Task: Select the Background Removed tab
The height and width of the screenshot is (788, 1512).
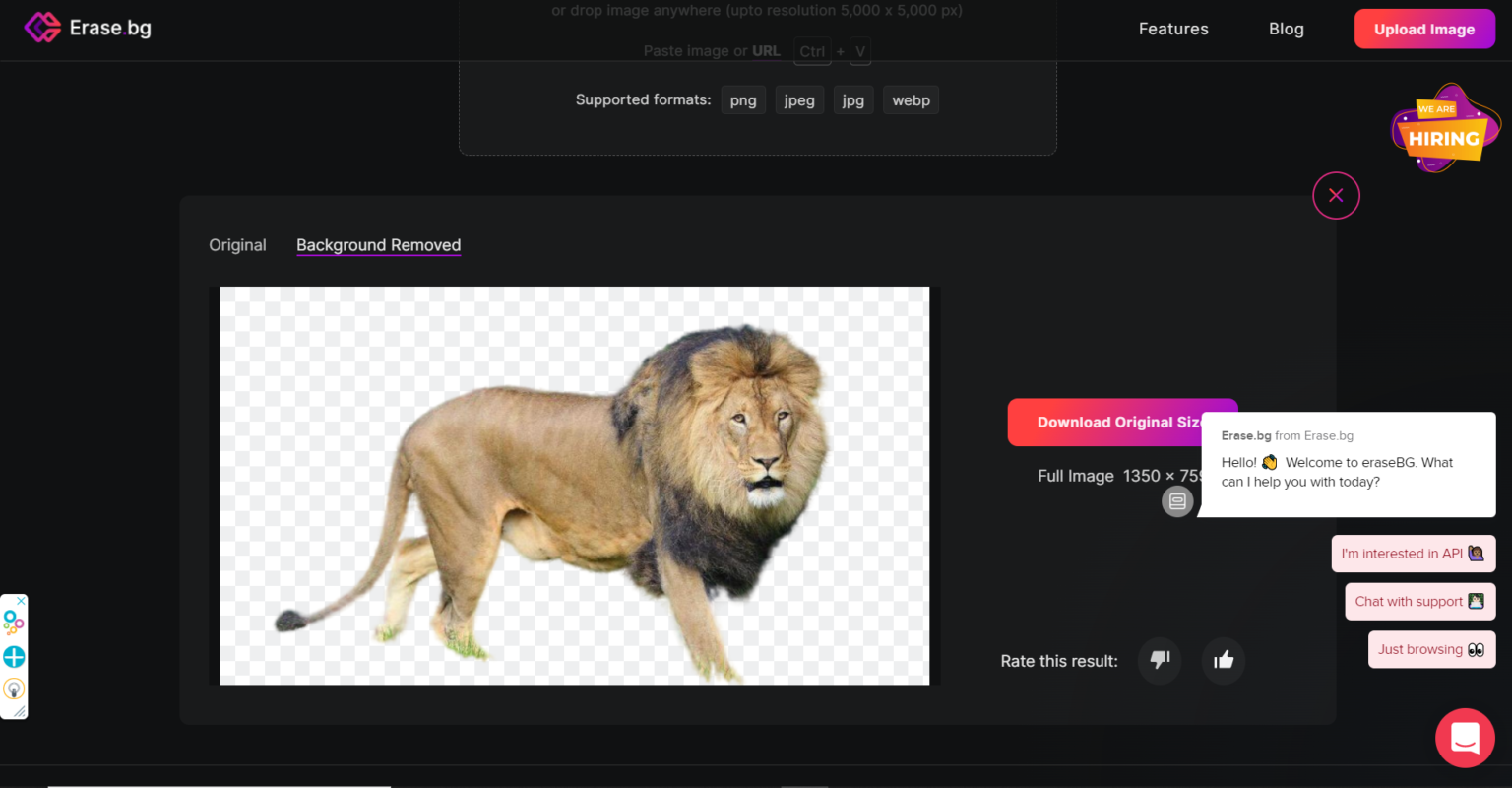Action: tap(378, 245)
